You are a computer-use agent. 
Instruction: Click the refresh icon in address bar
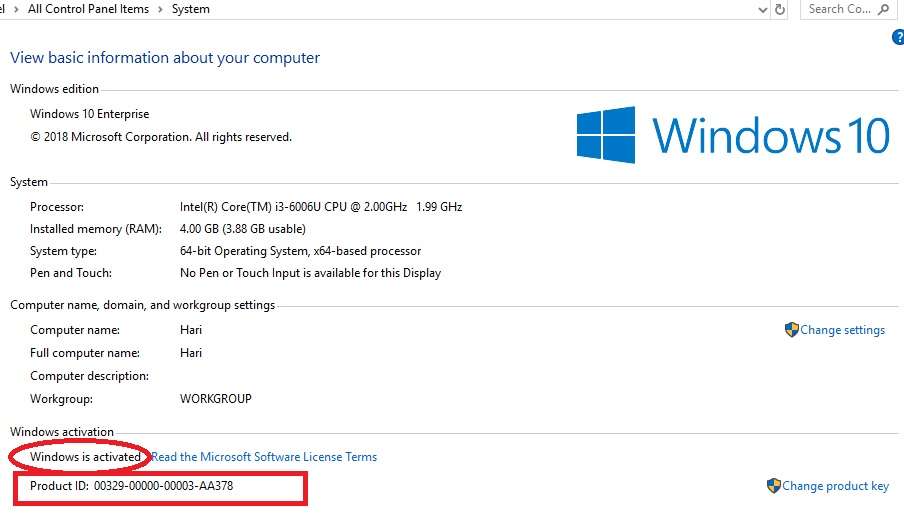click(779, 9)
